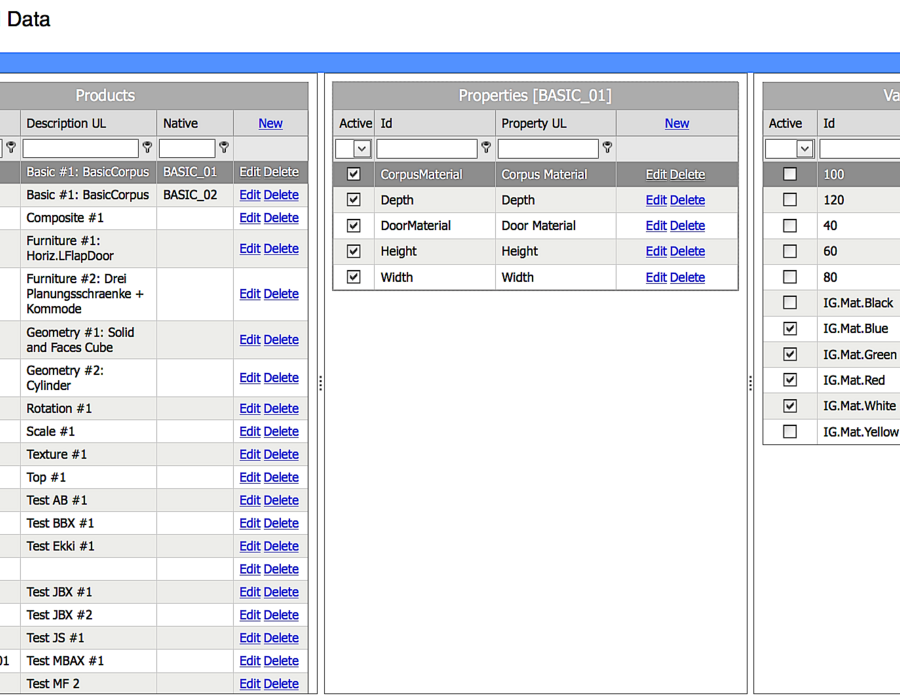
Task: Delete the Test MF 2 product
Action: coord(281,684)
